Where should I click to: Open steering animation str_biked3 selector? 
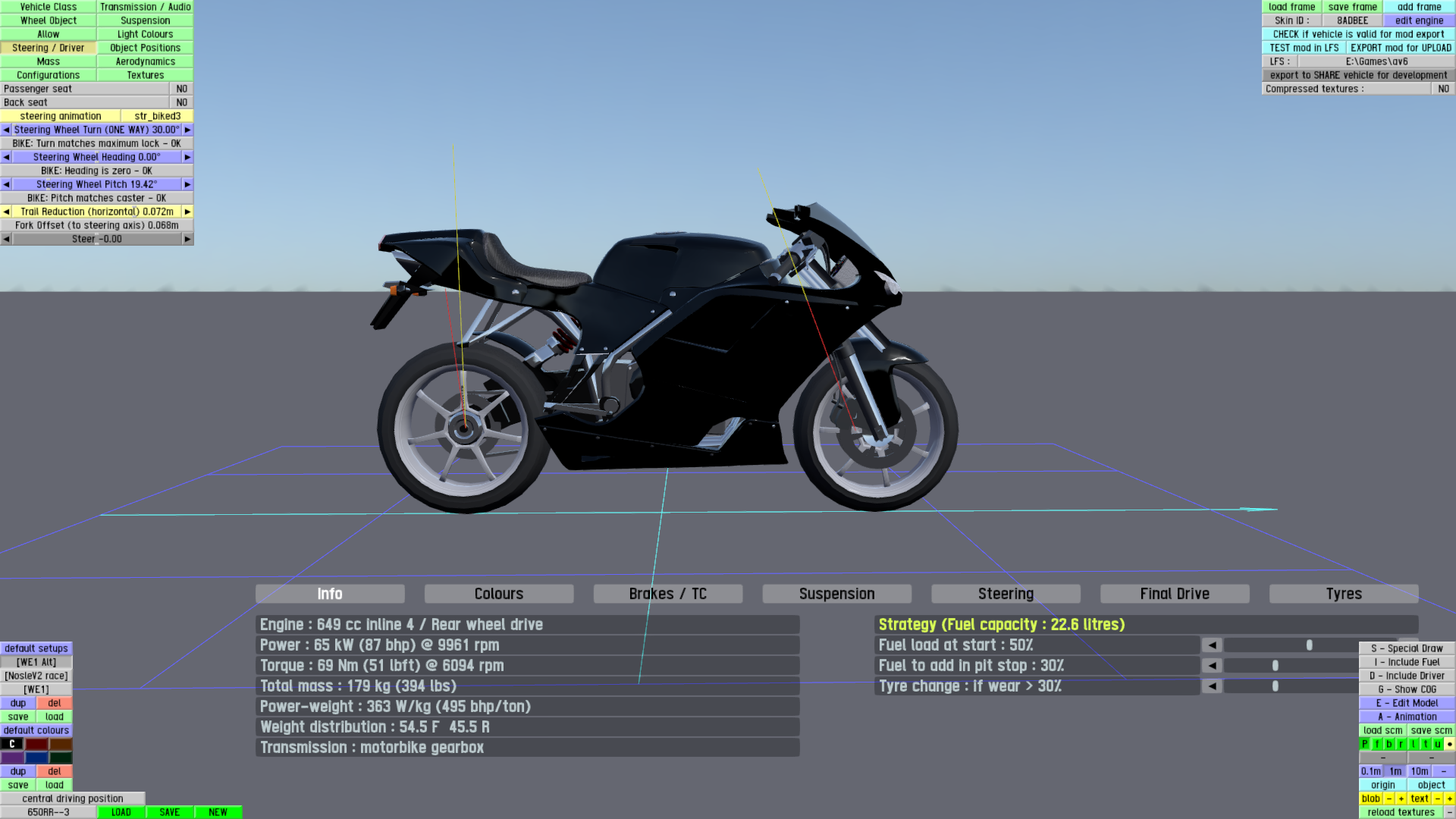[157, 116]
